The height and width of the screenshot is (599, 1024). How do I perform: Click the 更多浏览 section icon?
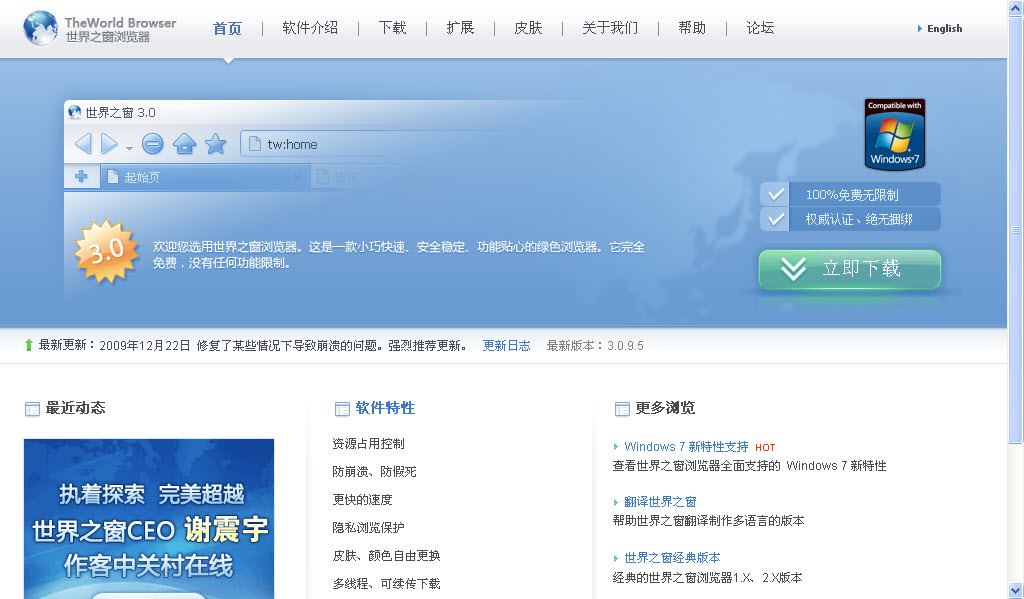click(622, 409)
